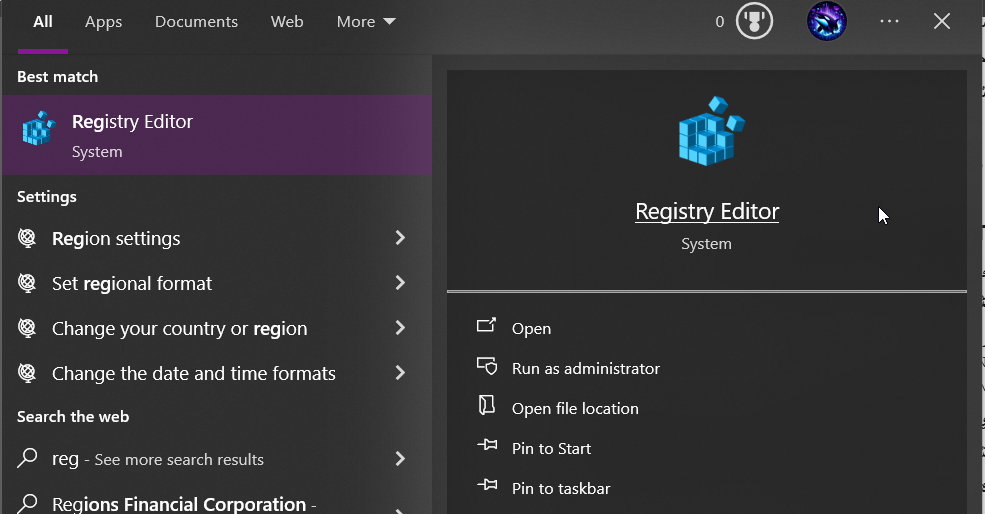Switch to the Apps tab
985x514 pixels.
(104, 22)
